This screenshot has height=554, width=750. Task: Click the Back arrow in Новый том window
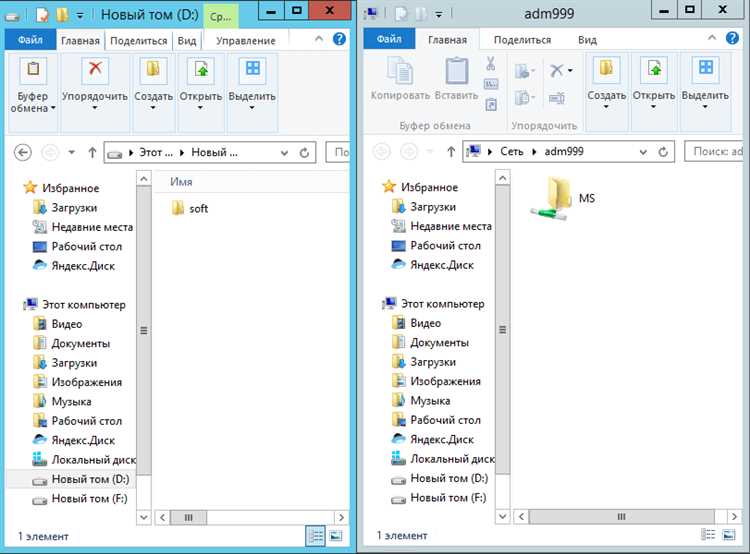[23, 153]
